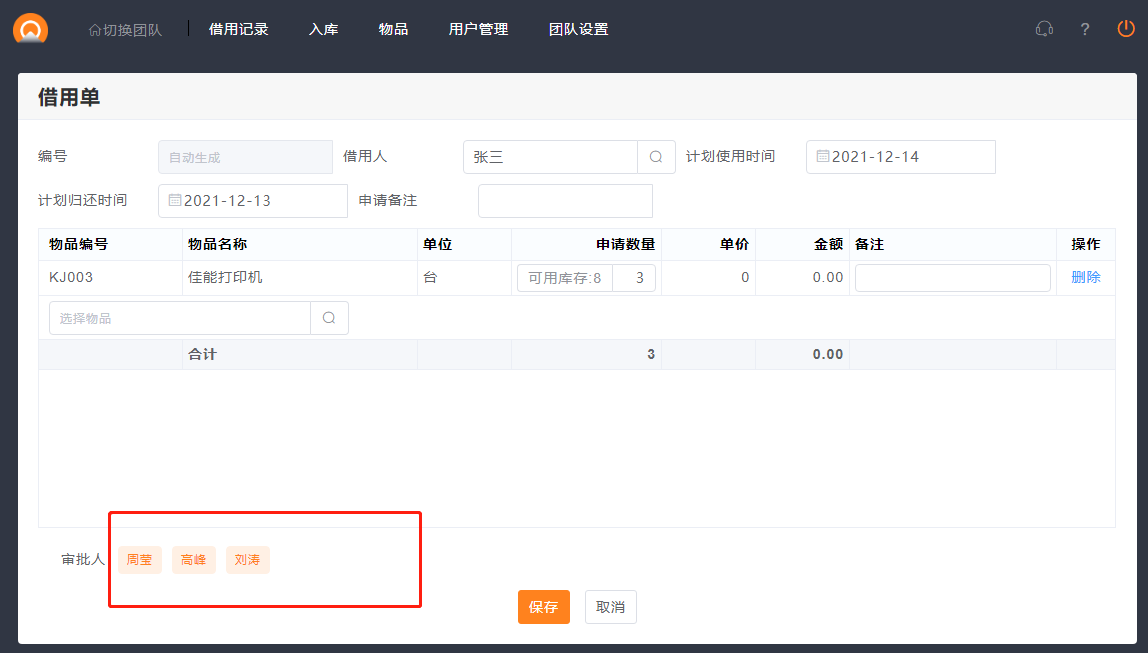Navigate to 用户管理

point(478,29)
